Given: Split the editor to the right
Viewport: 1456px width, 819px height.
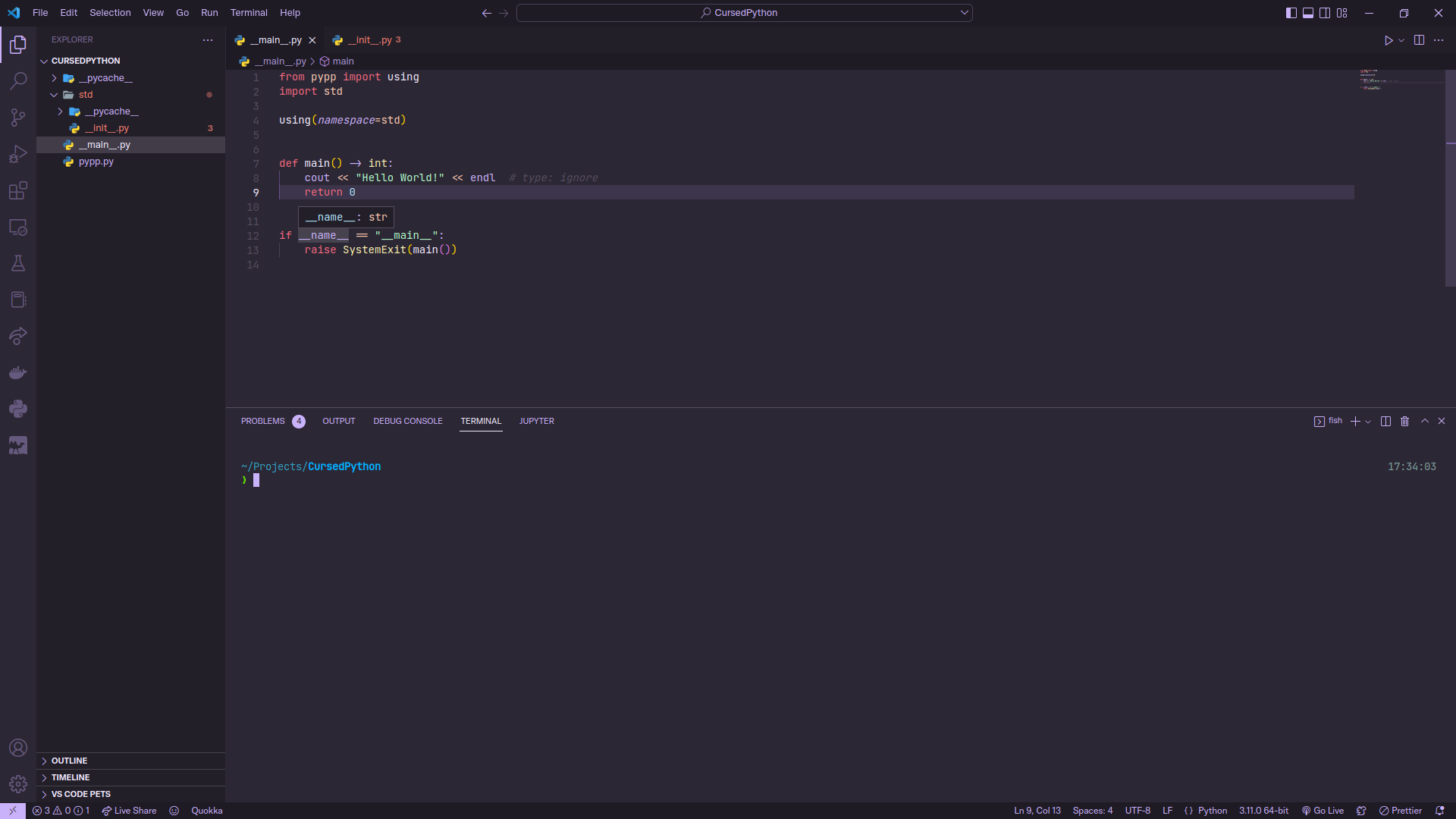Looking at the screenshot, I should [1419, 40].
